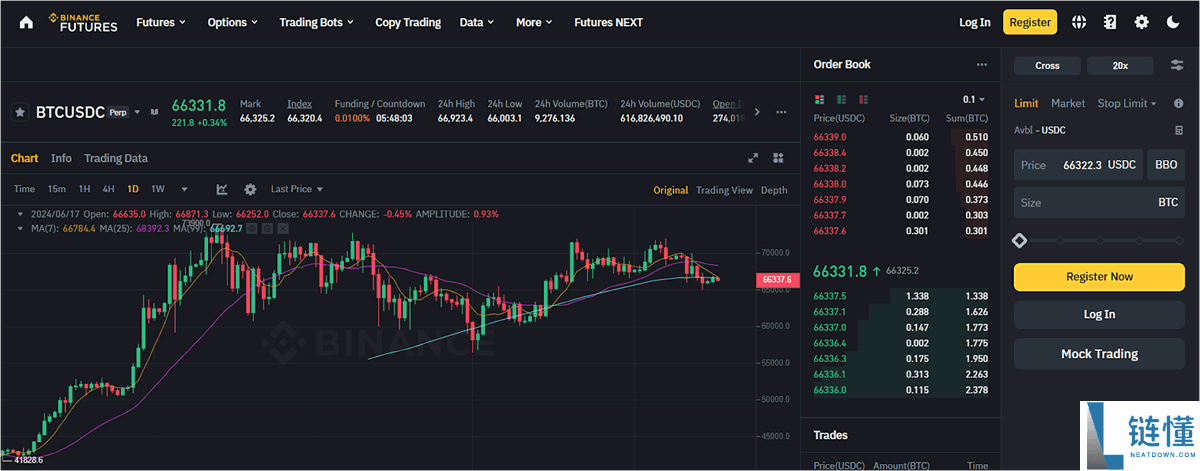Image resolution: width=1200 pixels, height=471 pixels.
Task: Open the chart settings gear icon
Action: coord(250,189)
